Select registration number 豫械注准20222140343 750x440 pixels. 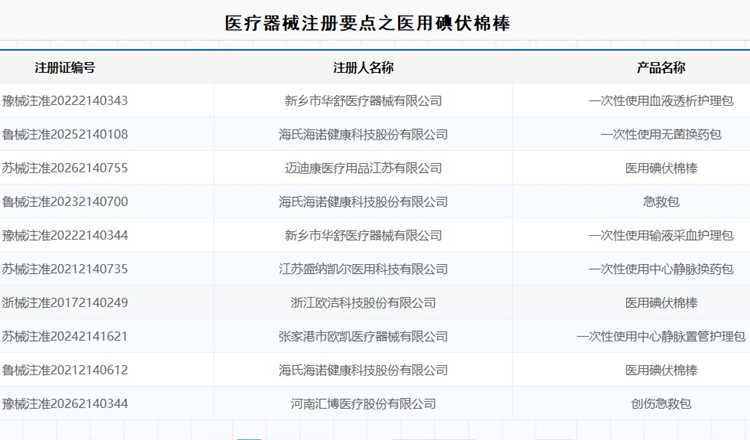pyautogui.click(x=65, y=101)
